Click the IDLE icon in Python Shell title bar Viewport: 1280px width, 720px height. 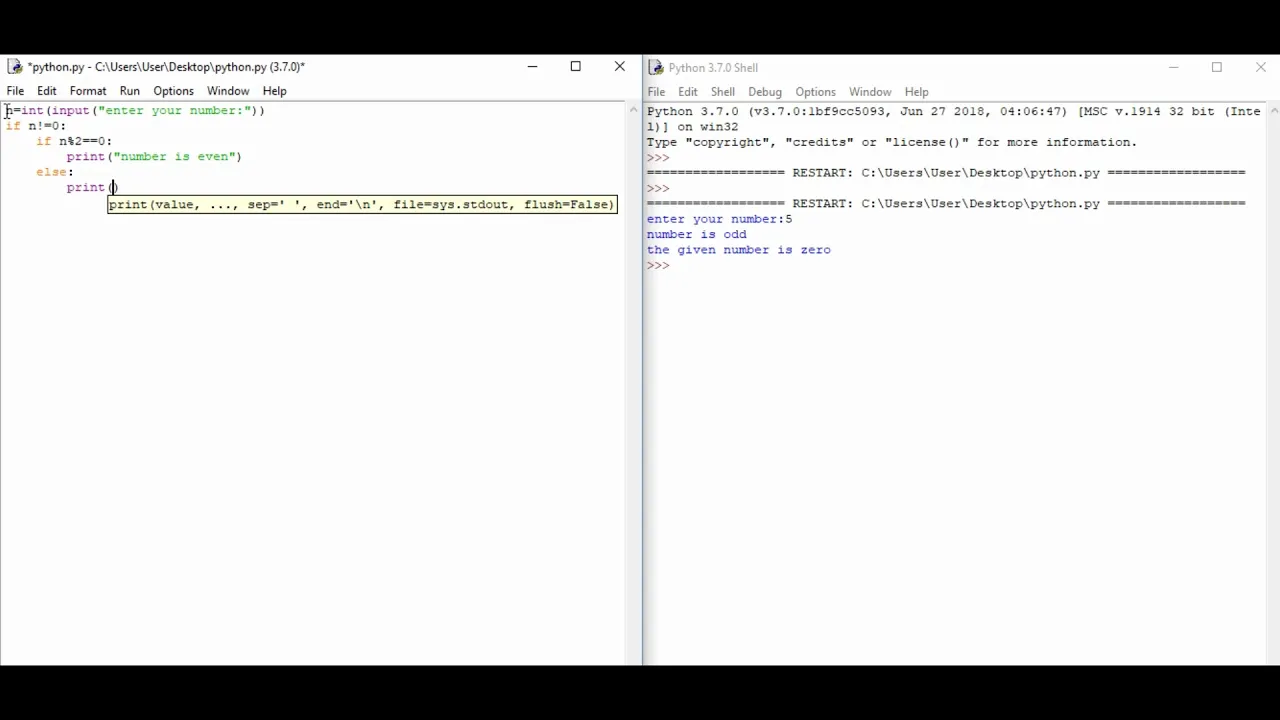tap(656, 67)
